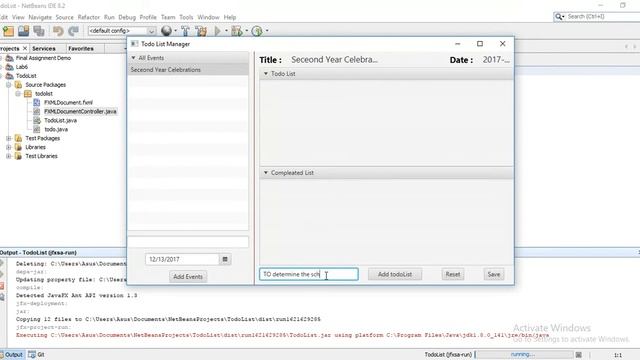Viewport: 640px width, 360px height.
Task: Select Seceond Year Celebrations event
Action: [188, 70]
